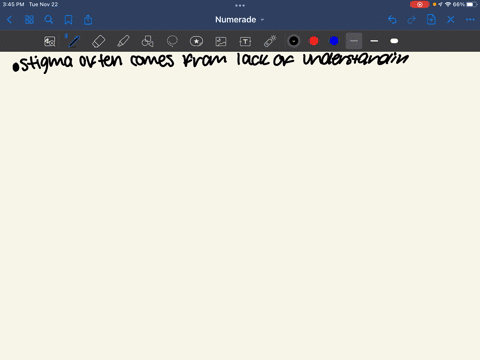The height and width of the screenshot is (360, 480).
Task: Add a new page
Action: (431, 20)
